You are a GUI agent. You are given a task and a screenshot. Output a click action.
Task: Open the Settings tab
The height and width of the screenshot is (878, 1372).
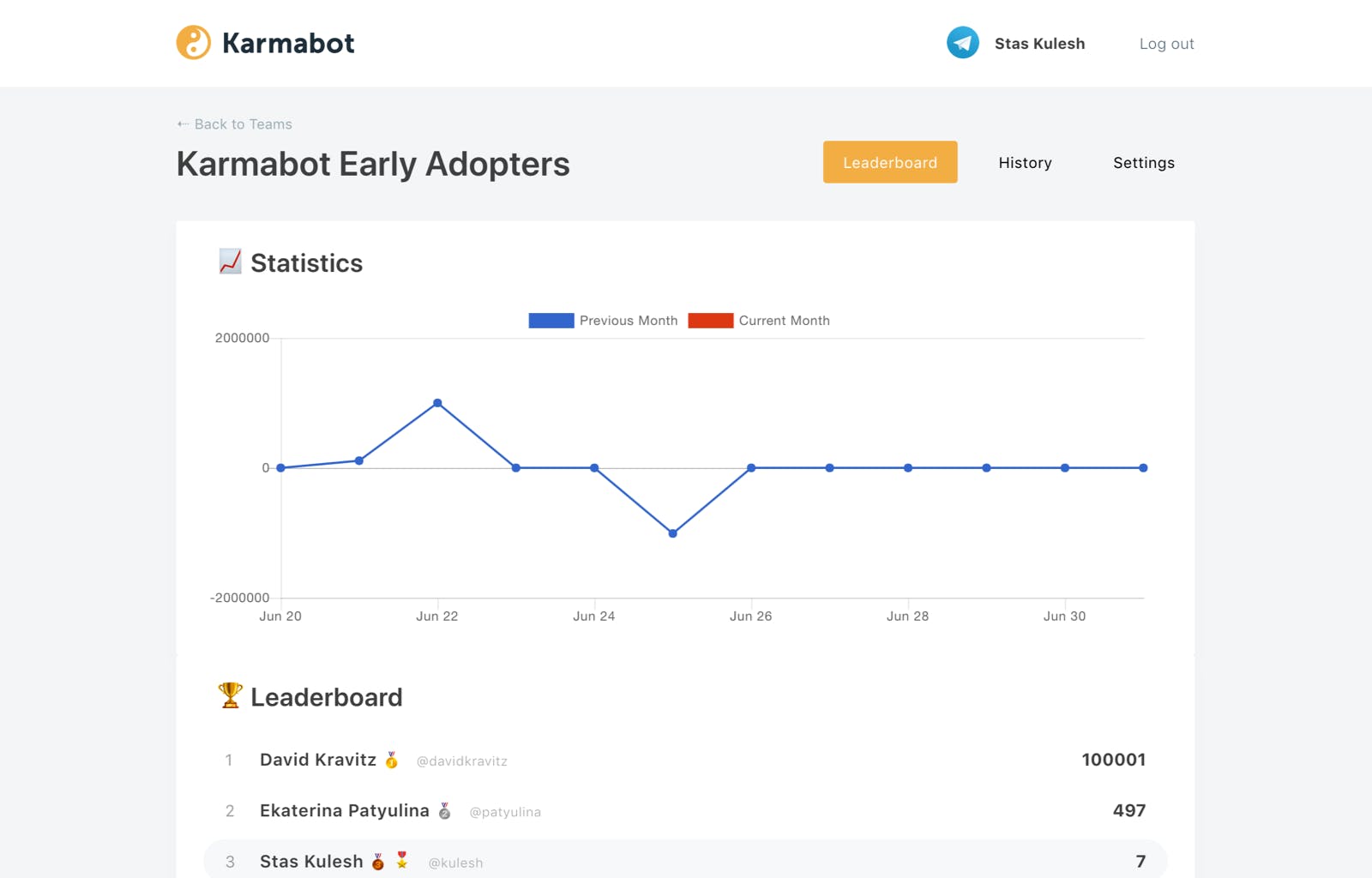coord(1144,162)
